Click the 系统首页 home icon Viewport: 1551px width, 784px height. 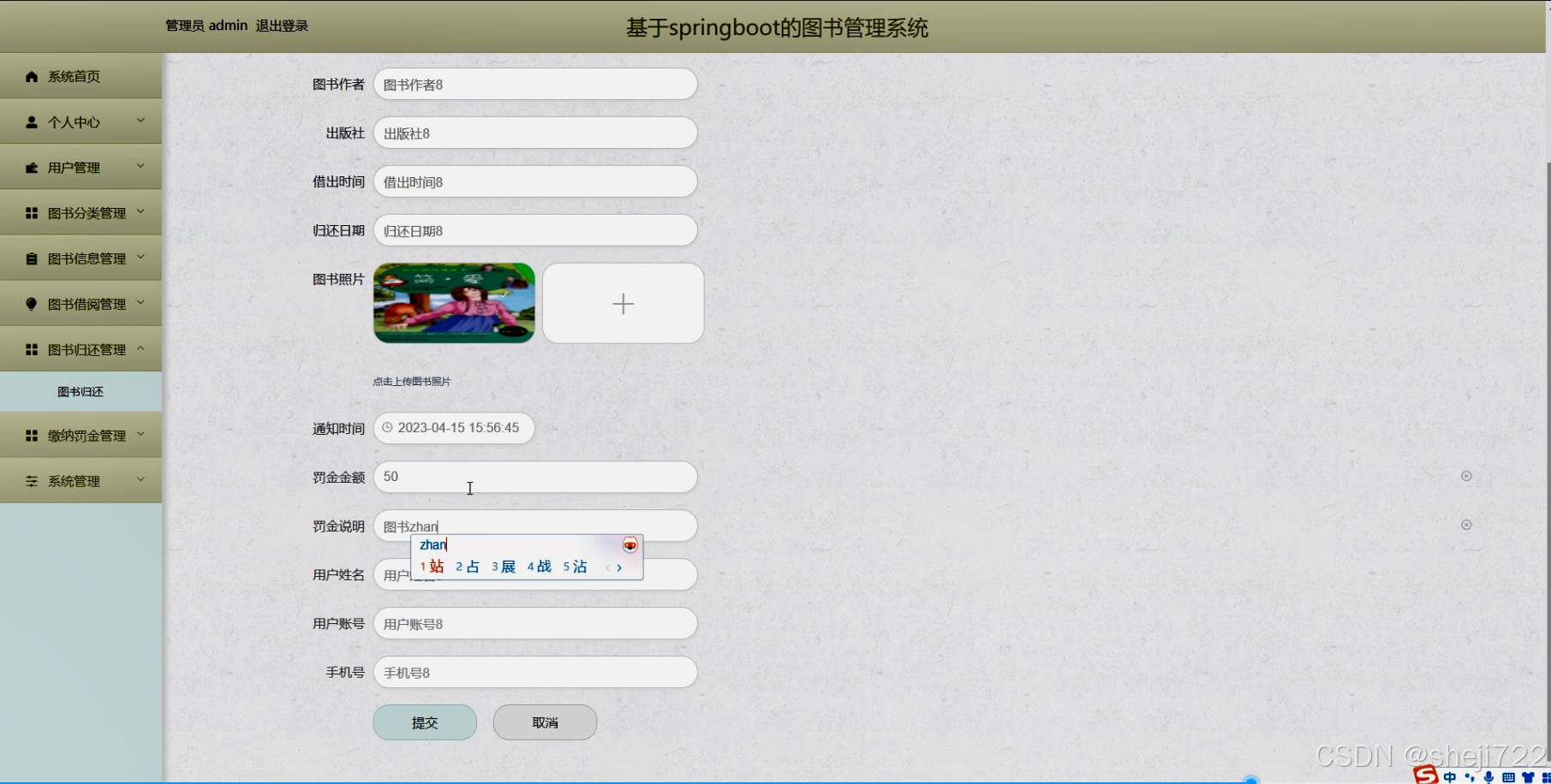tap(32, 76)
